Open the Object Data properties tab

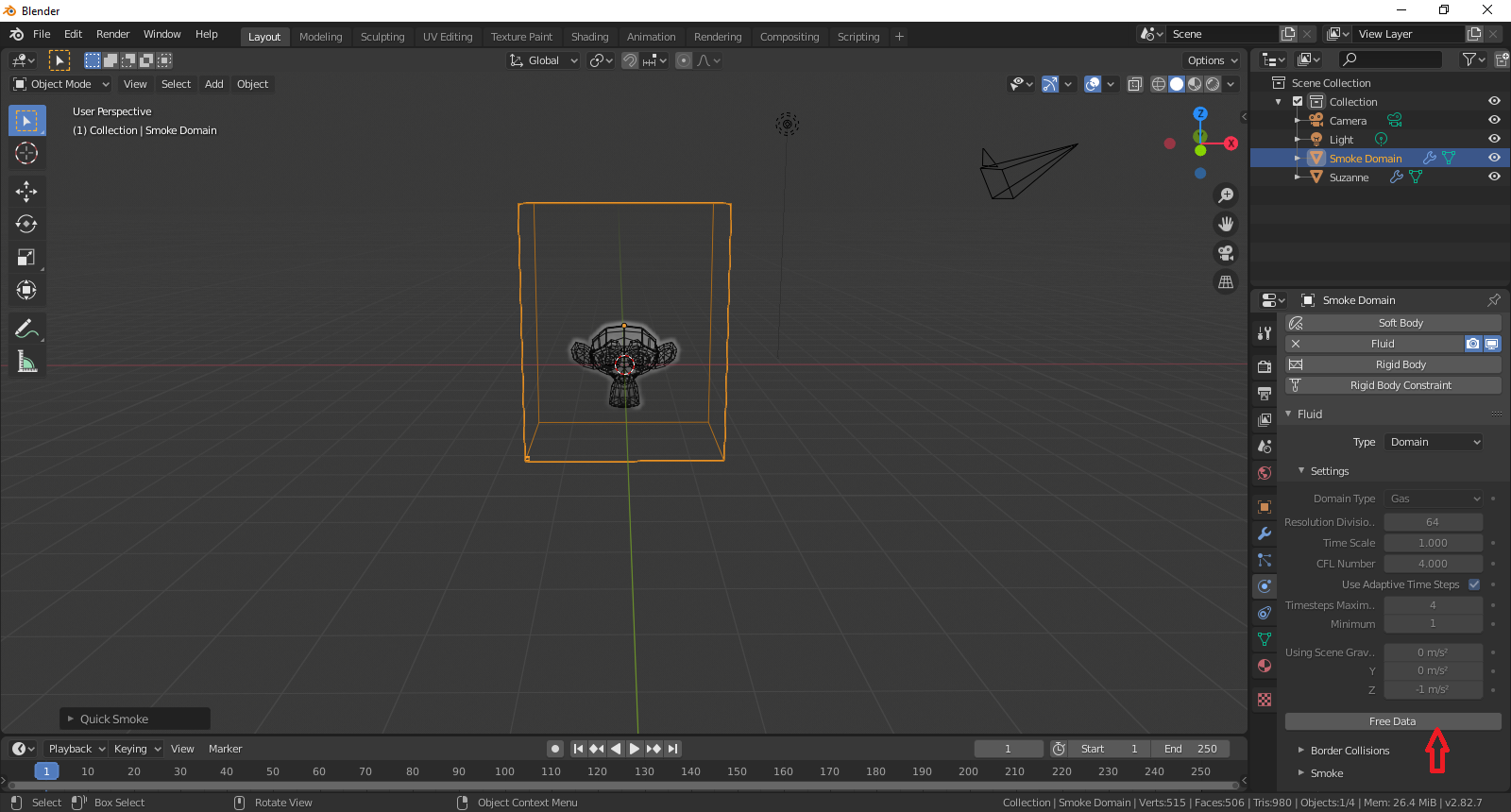click(1265, 639)
